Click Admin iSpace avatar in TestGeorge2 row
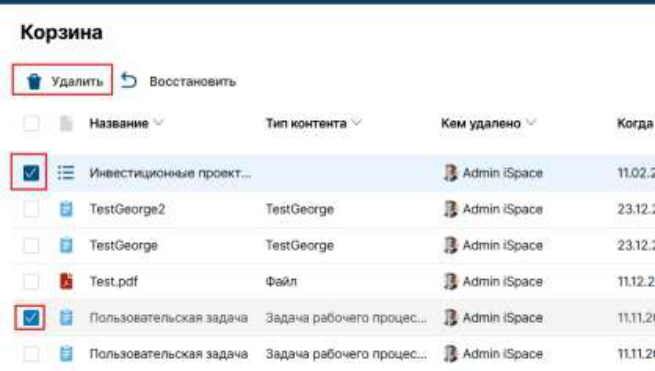The image size is (655, 371). [x=450, y=209]
